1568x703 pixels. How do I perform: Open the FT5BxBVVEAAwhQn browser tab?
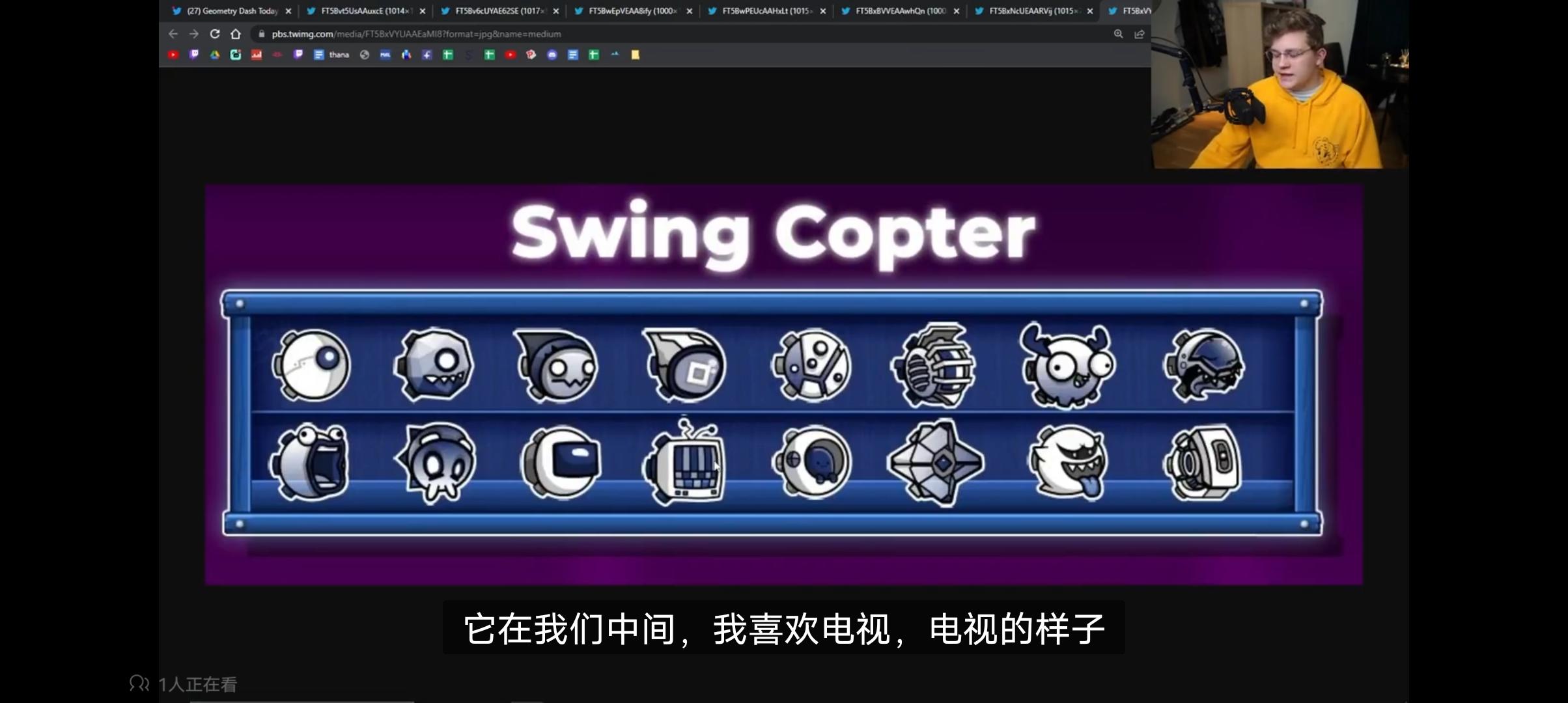(x=899, y=10)
